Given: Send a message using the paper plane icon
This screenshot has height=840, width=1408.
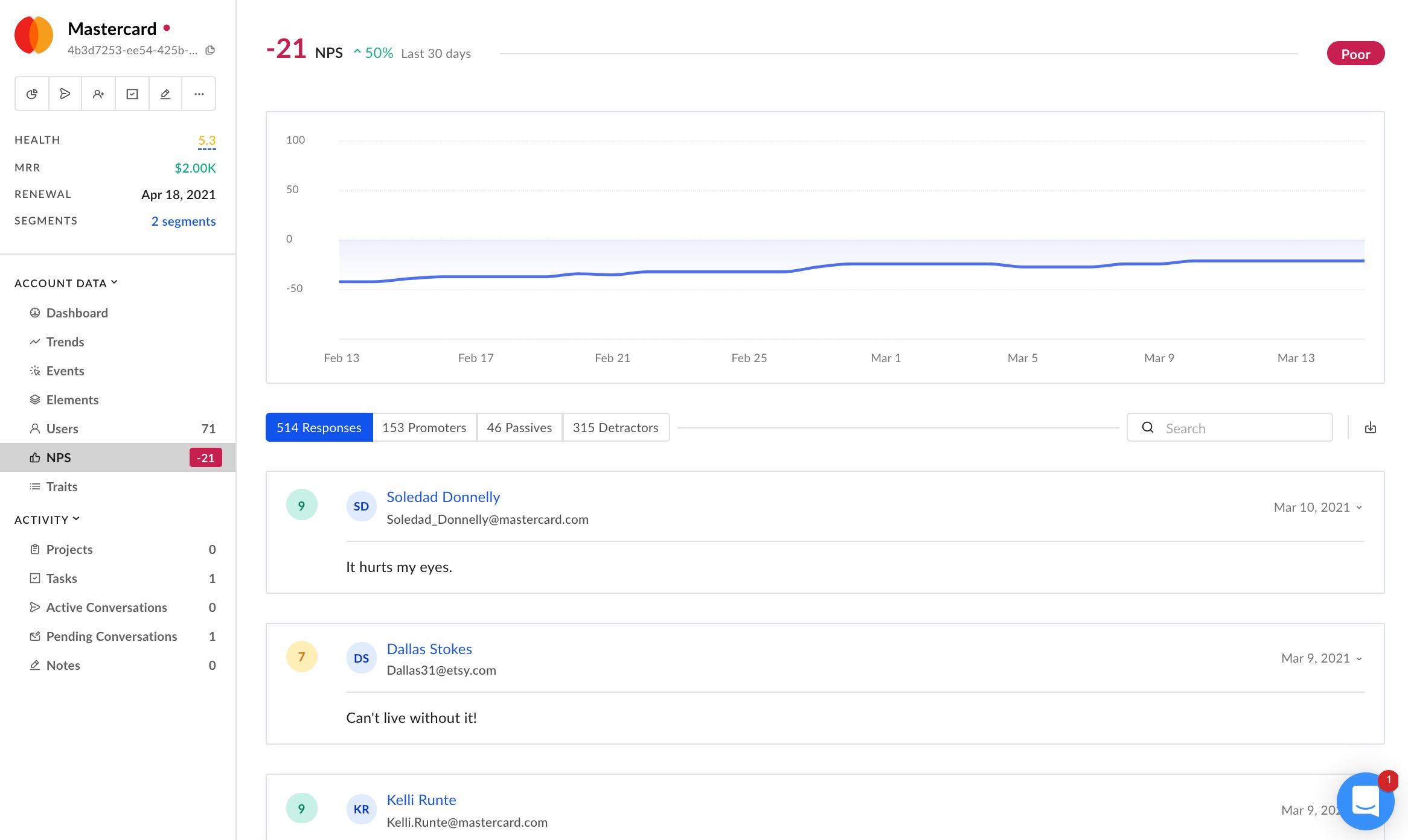Looking at the screenshot, I should 65,94.
